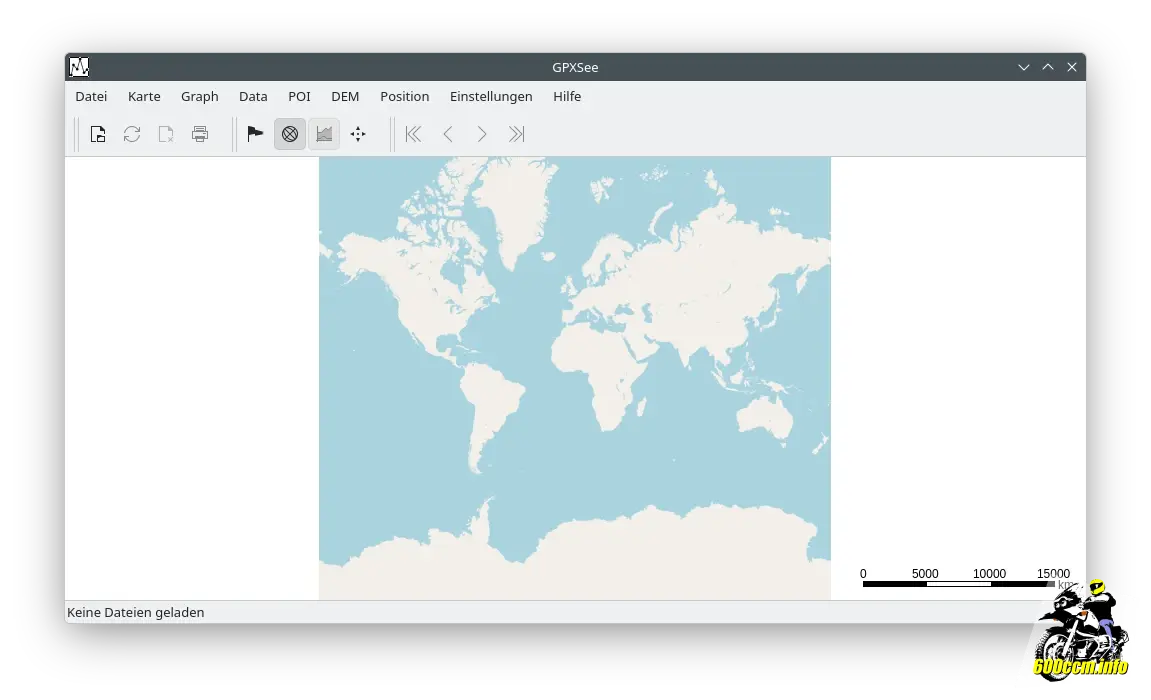Click the show position crosshair icon
This screenshot has height=700, width=1151.
pyautogui.click(x=358, y=134)
